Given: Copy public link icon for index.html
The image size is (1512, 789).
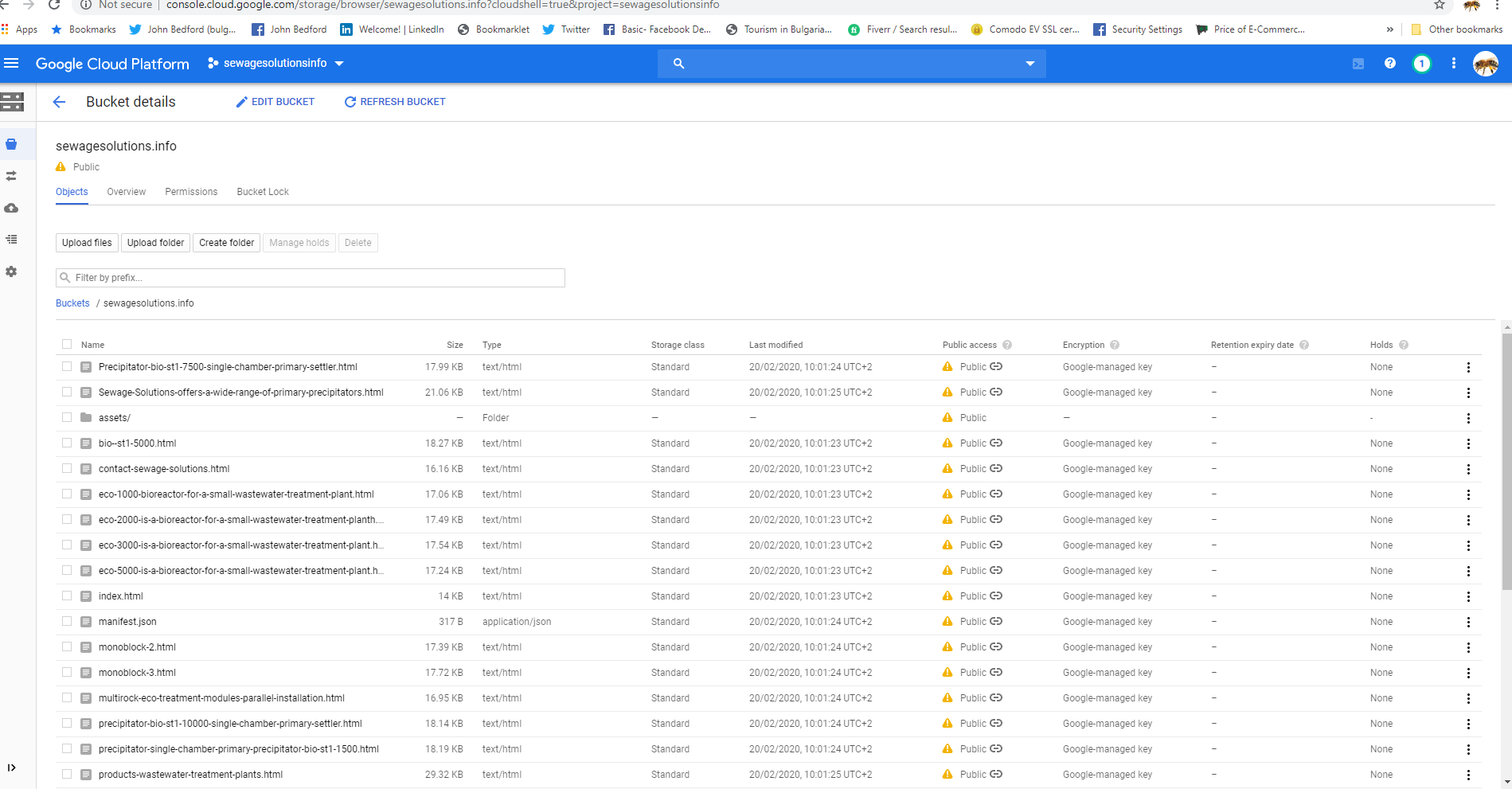Looking at the screenshot, I should tap(996, 596).
